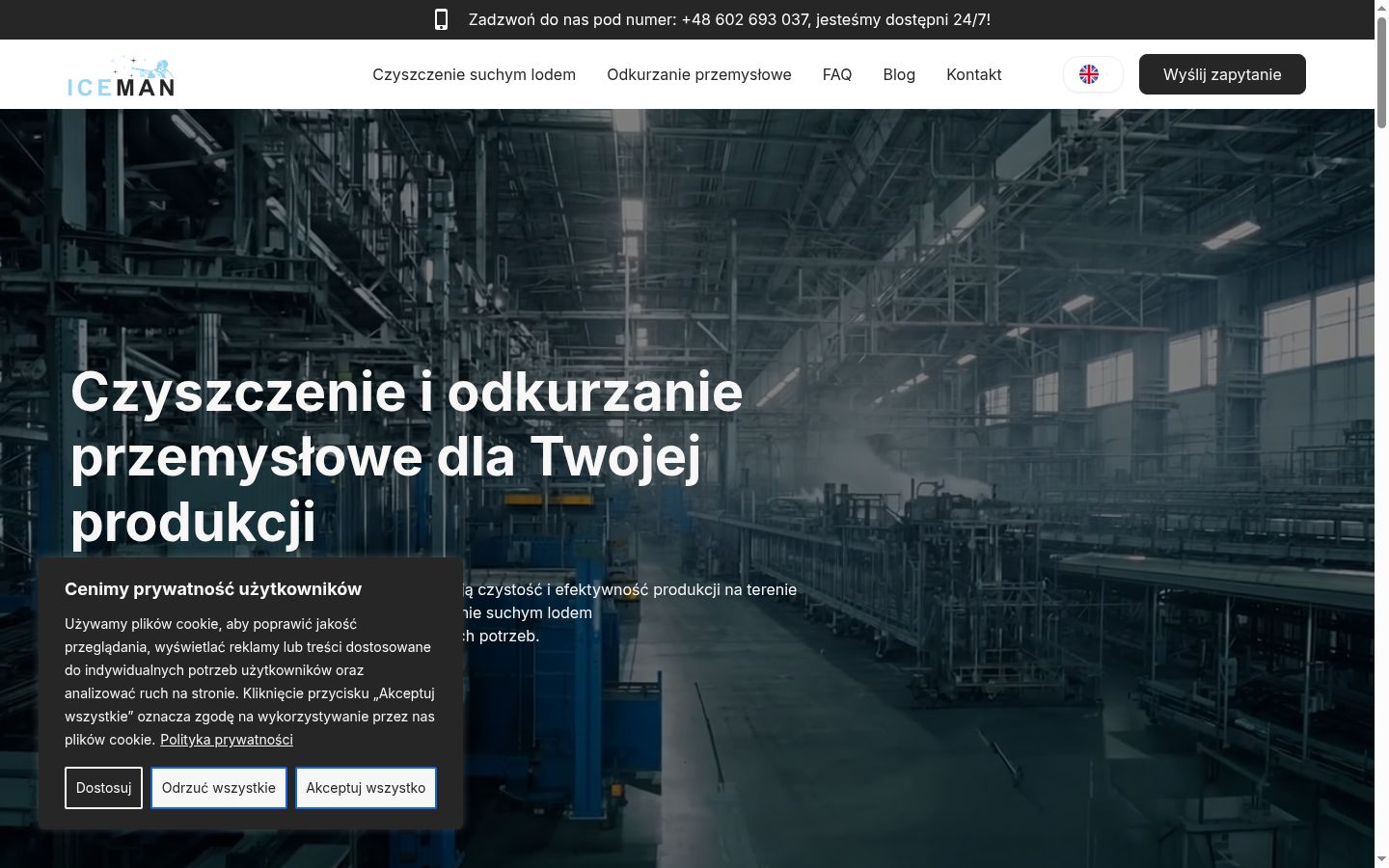Click the scrollbar up arrow
The image size is (1389, 868).
[1381, 8]
